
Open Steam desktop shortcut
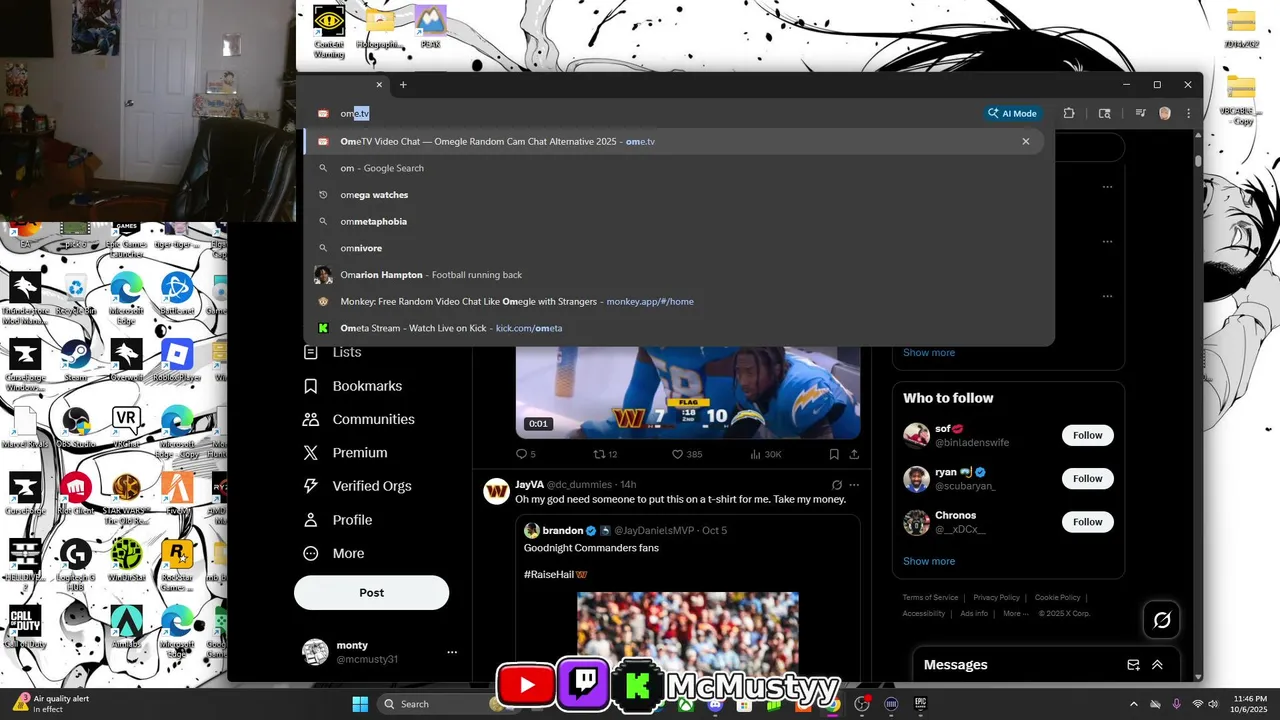(76, 360)
